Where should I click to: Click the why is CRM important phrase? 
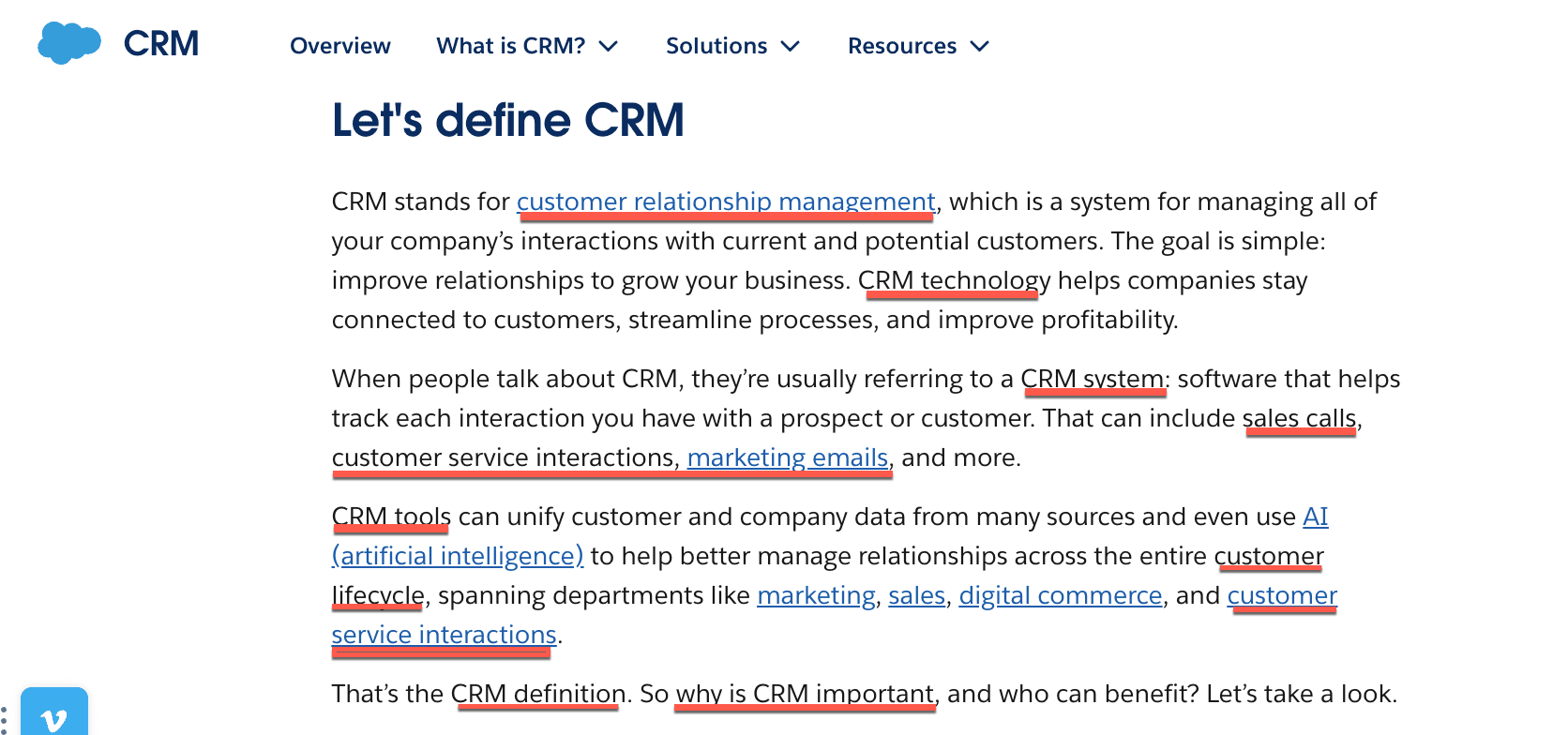pos(805,694)
